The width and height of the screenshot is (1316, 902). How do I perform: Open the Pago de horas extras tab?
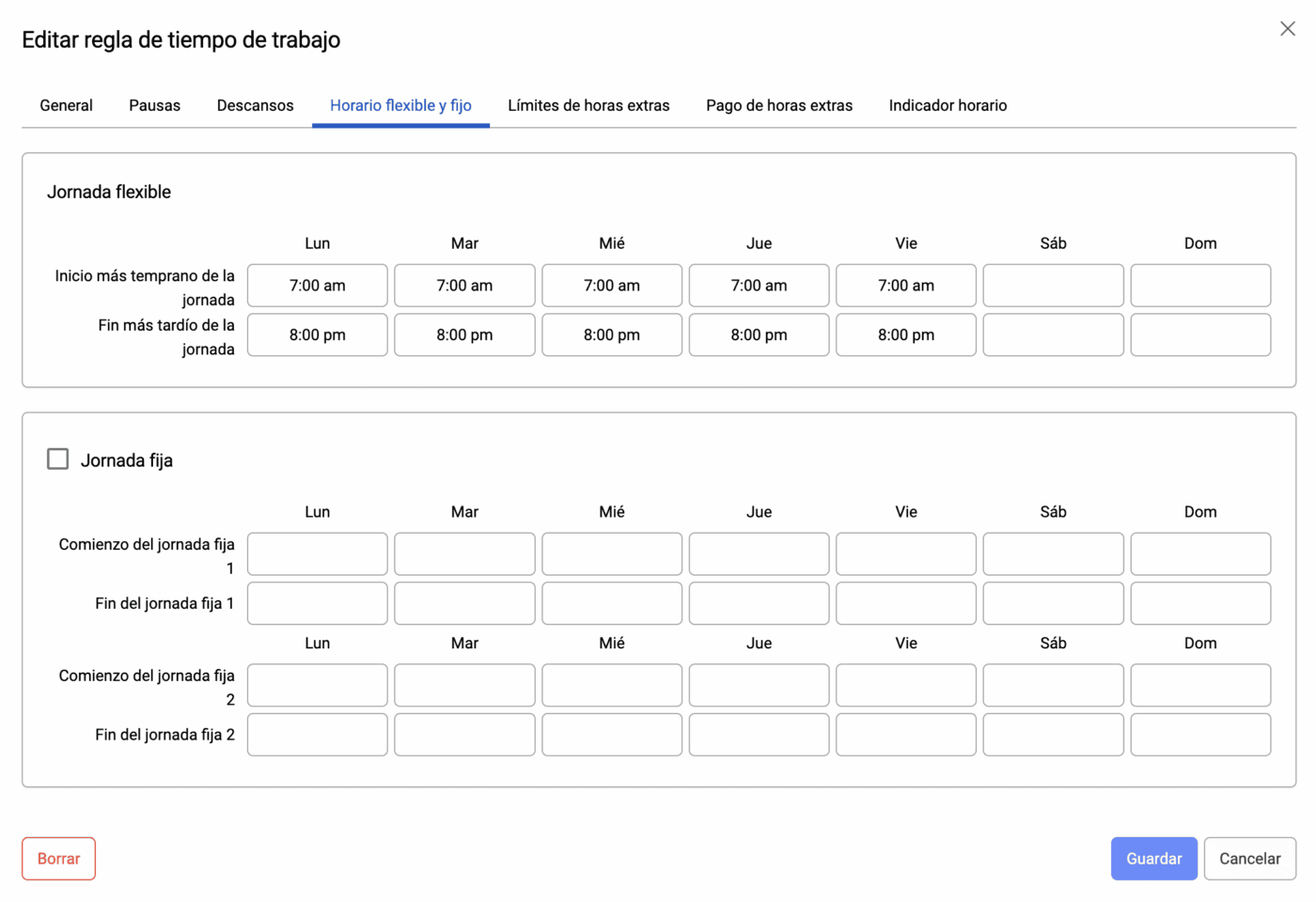[779, 105]
